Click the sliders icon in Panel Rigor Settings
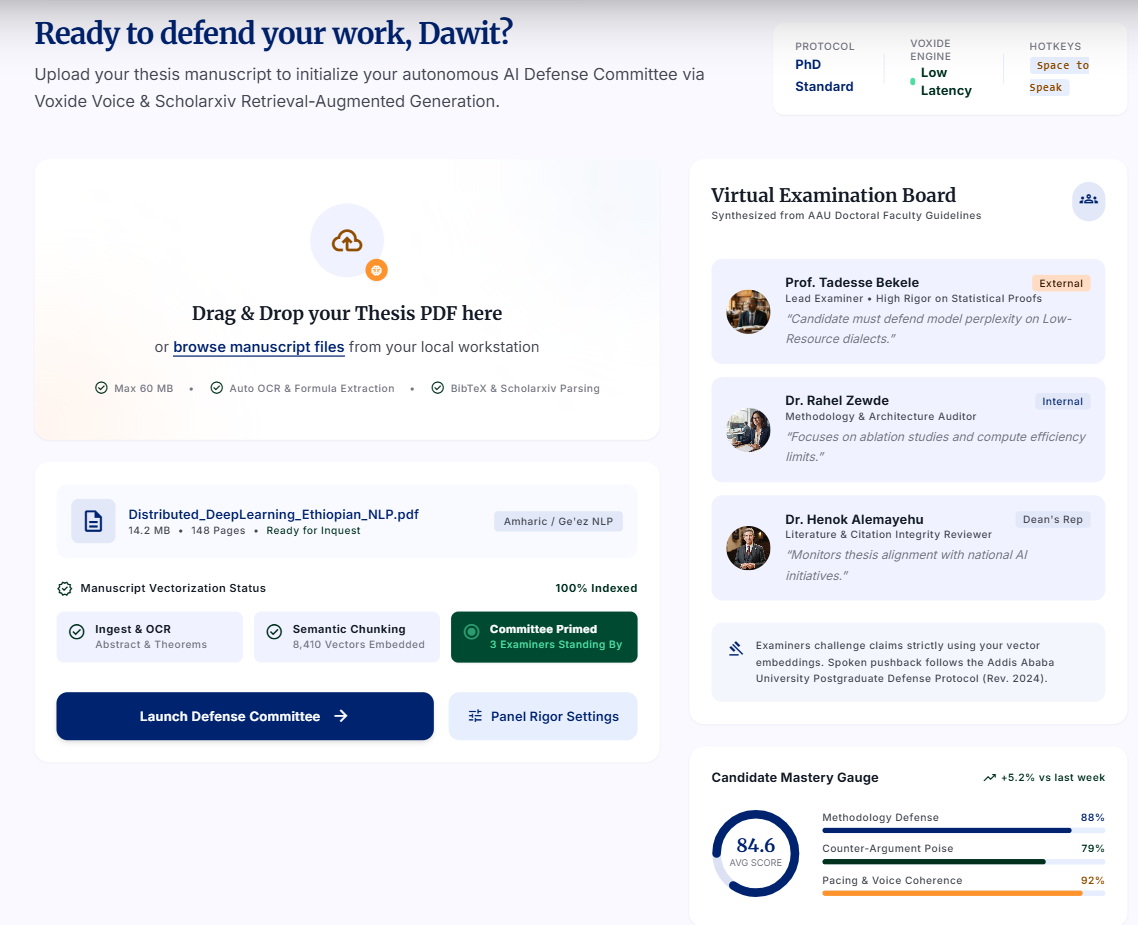 [475, 716]
